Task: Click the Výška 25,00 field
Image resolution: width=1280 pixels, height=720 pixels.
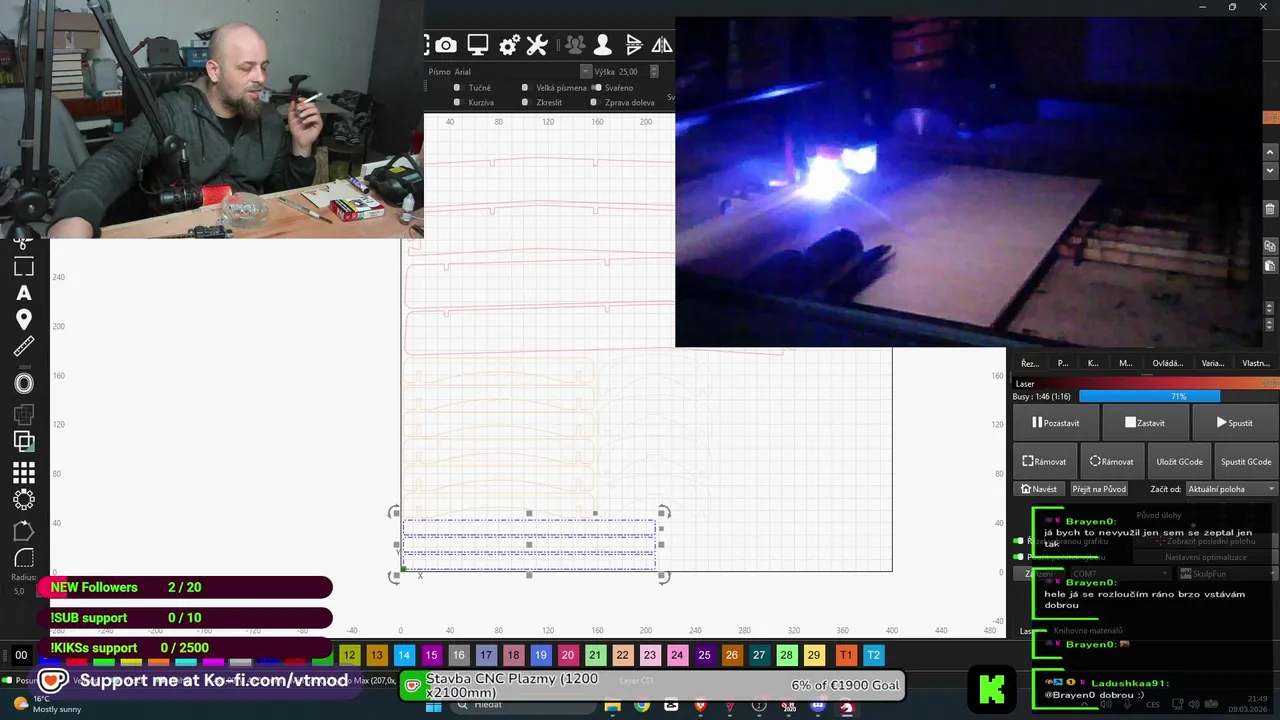Action: click(633, 71)
